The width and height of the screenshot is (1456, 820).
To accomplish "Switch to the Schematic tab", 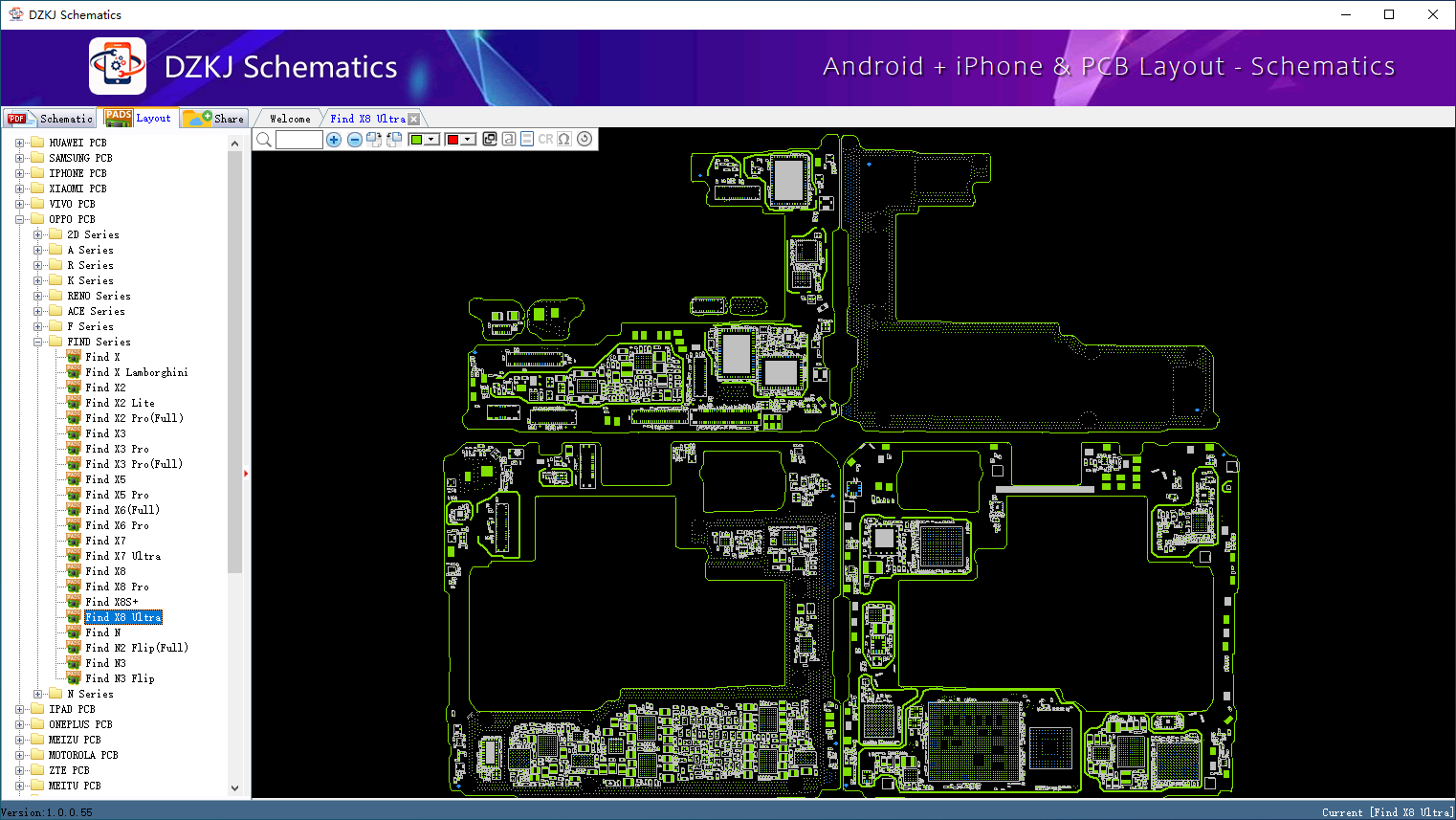I will pyautogui.click(x=50, y=119).
